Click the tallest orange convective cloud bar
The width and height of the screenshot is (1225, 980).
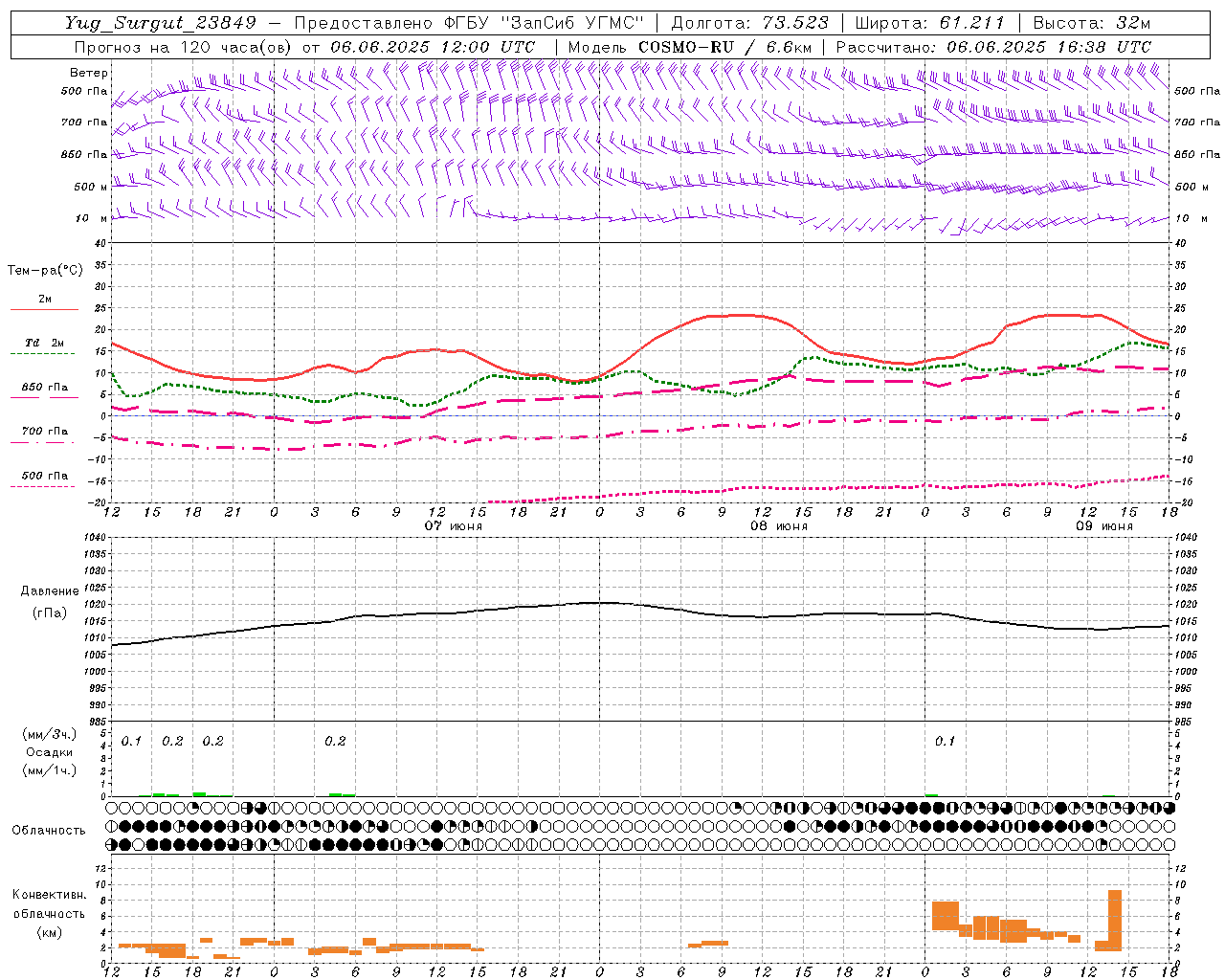pyautogui.click(x=1115, y=920)
